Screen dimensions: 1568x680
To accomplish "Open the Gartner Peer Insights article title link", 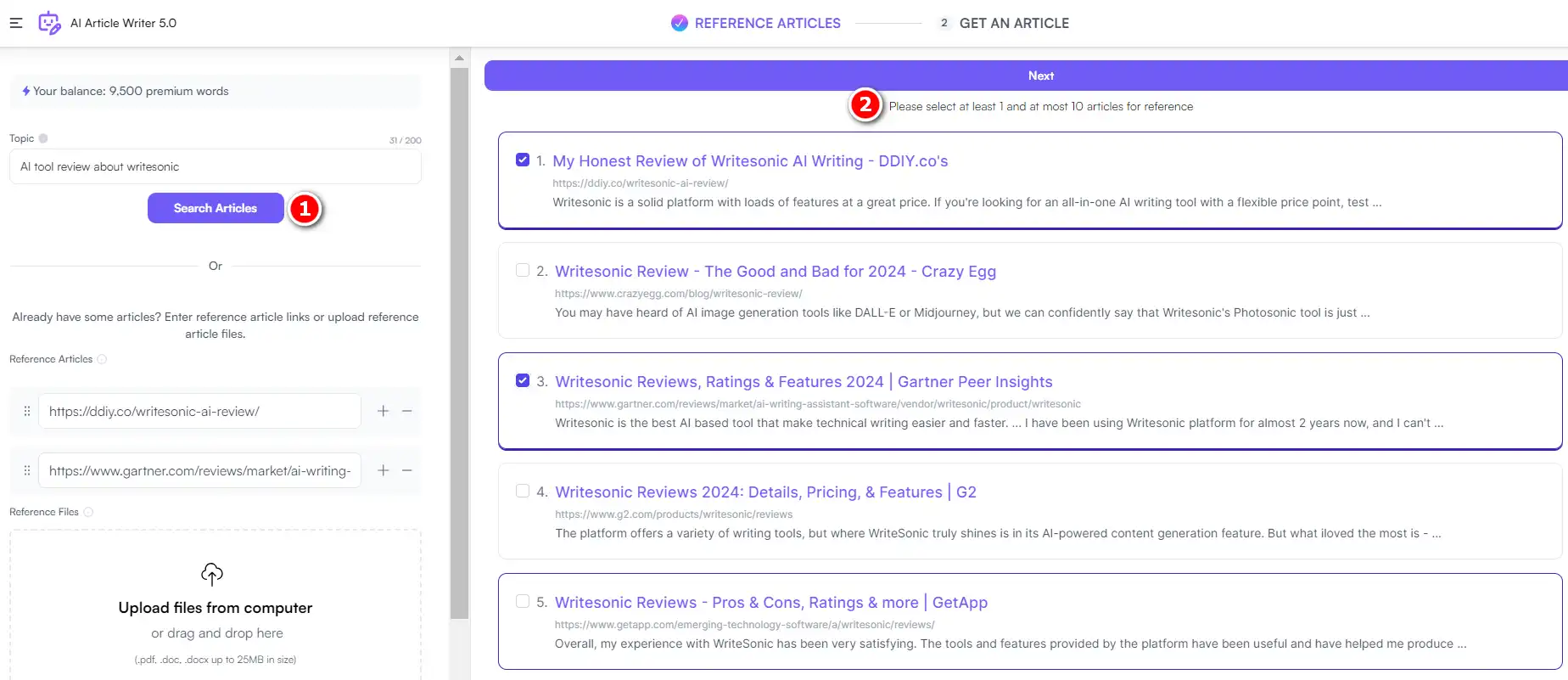I will 804,382.
